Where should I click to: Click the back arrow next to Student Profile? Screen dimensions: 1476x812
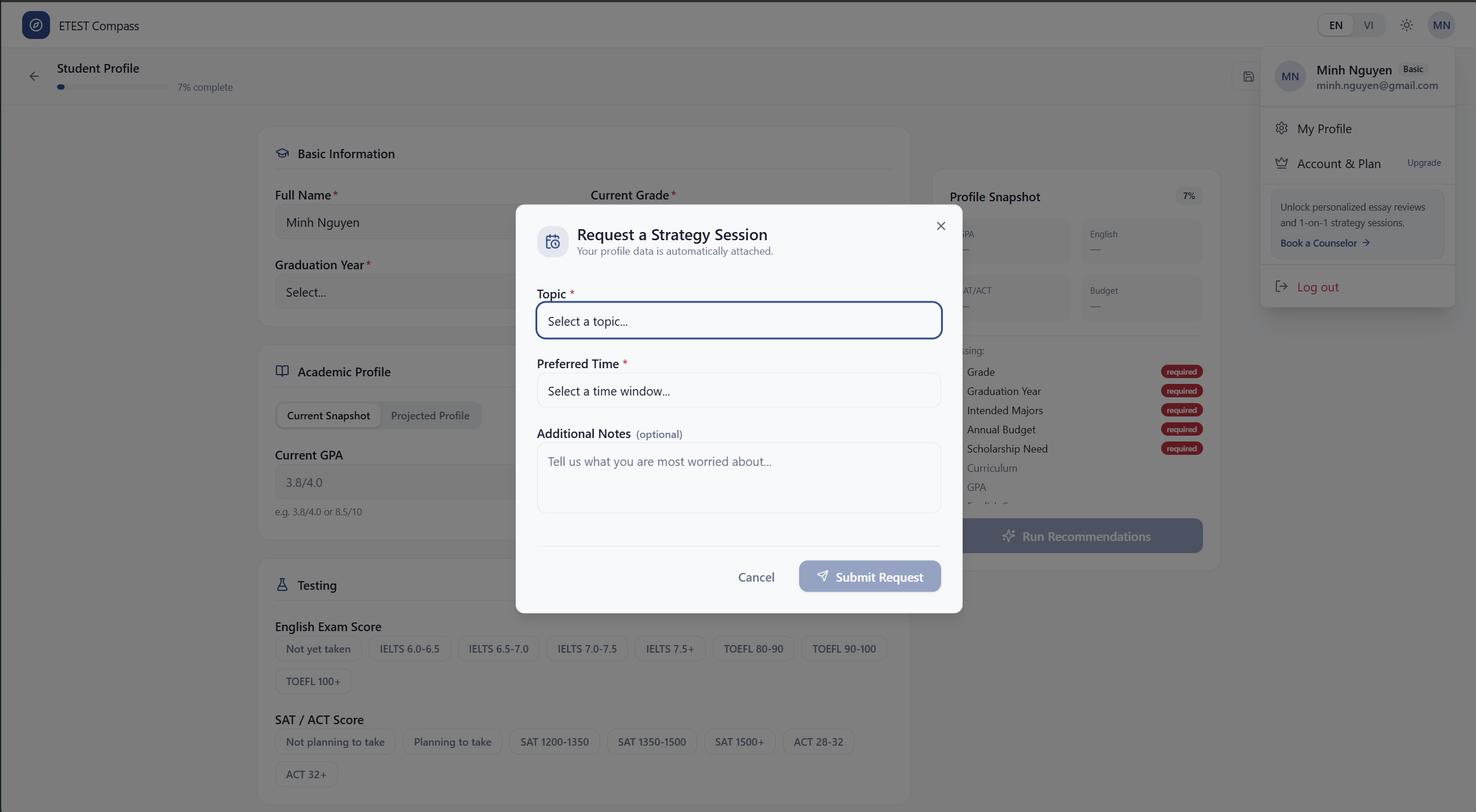(34, 76)
